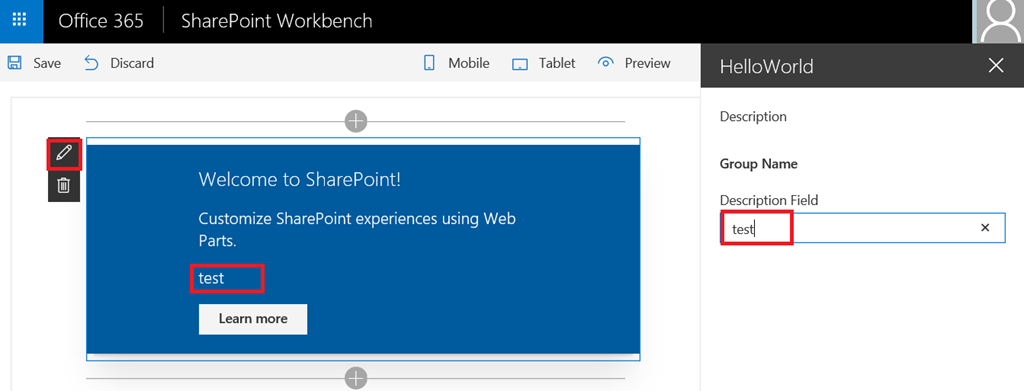1024x391 pixels.
Task: Switch to Mobile view
Action: click(456, 63)
